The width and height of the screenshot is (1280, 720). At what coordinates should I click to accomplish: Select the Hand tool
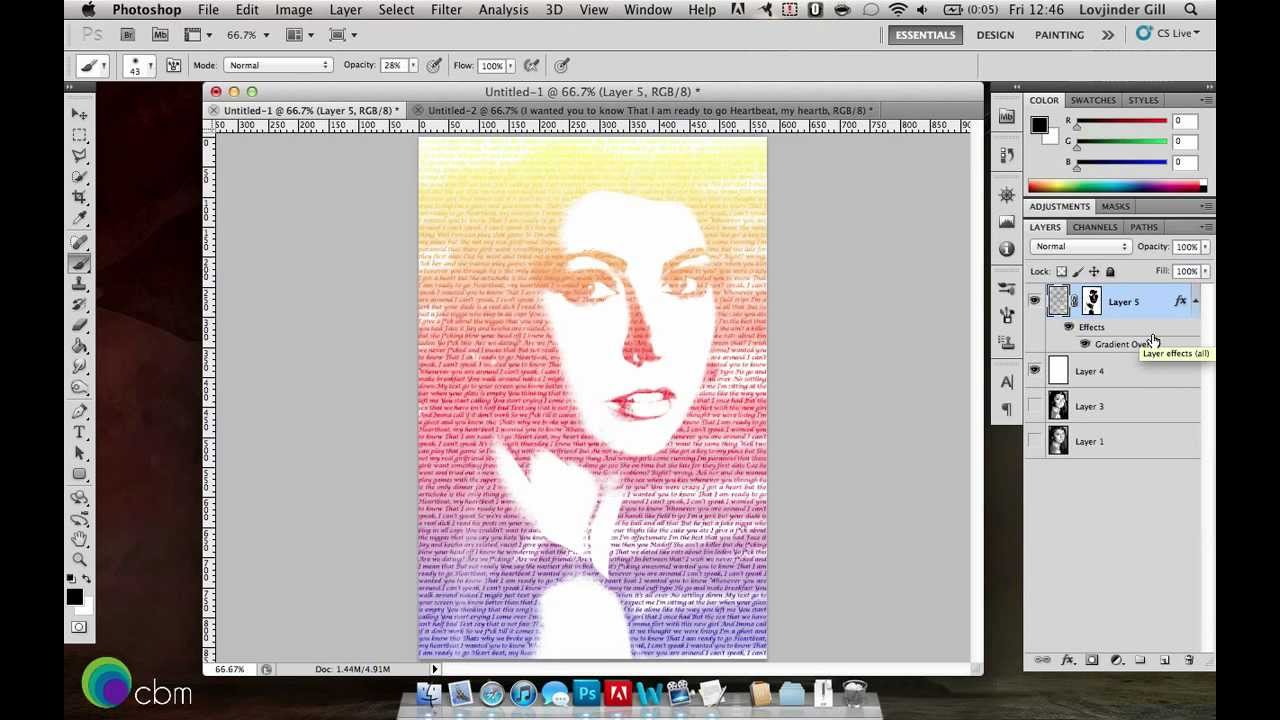pyautogui.click(x=79, y=539)
